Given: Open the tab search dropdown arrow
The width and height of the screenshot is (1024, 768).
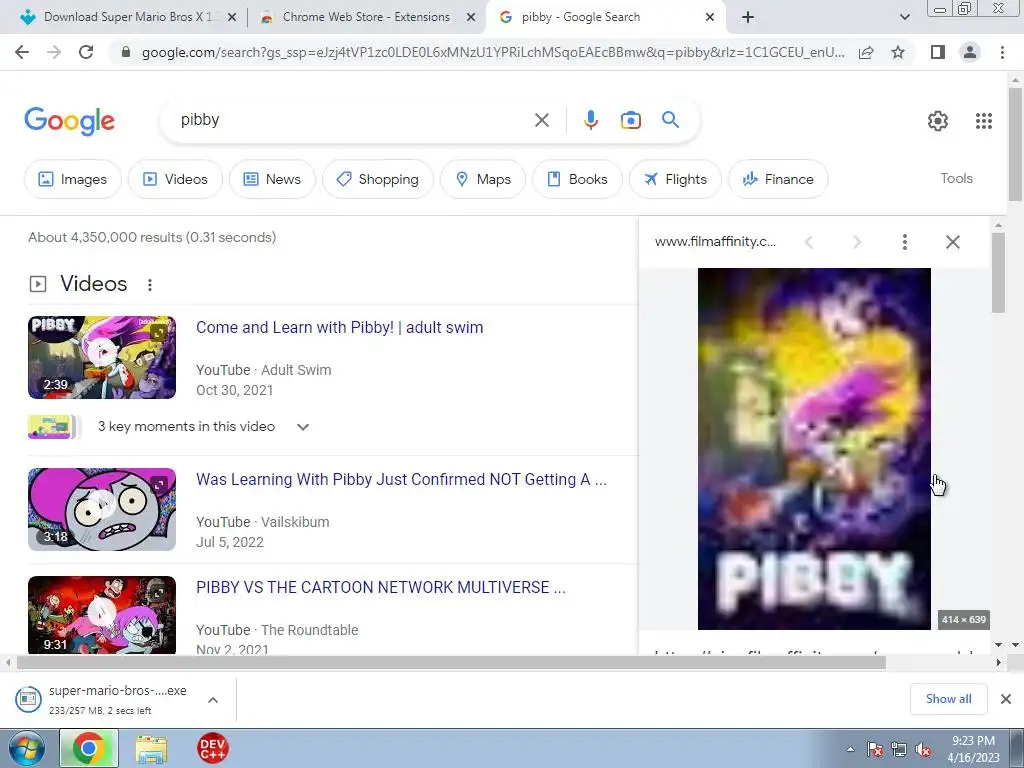Looking at the screenshot, I should pyautogui.click(x=904, y=17).
